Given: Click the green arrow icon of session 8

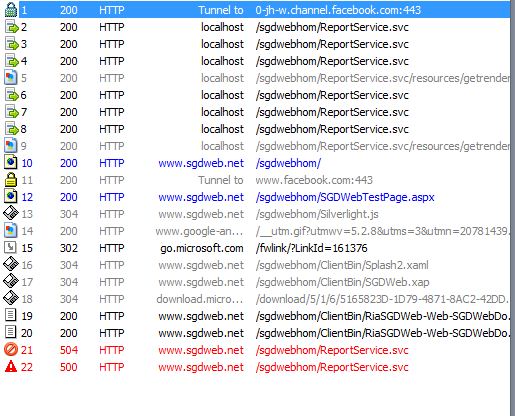Looking at the screenshot, I should point(11,129).
